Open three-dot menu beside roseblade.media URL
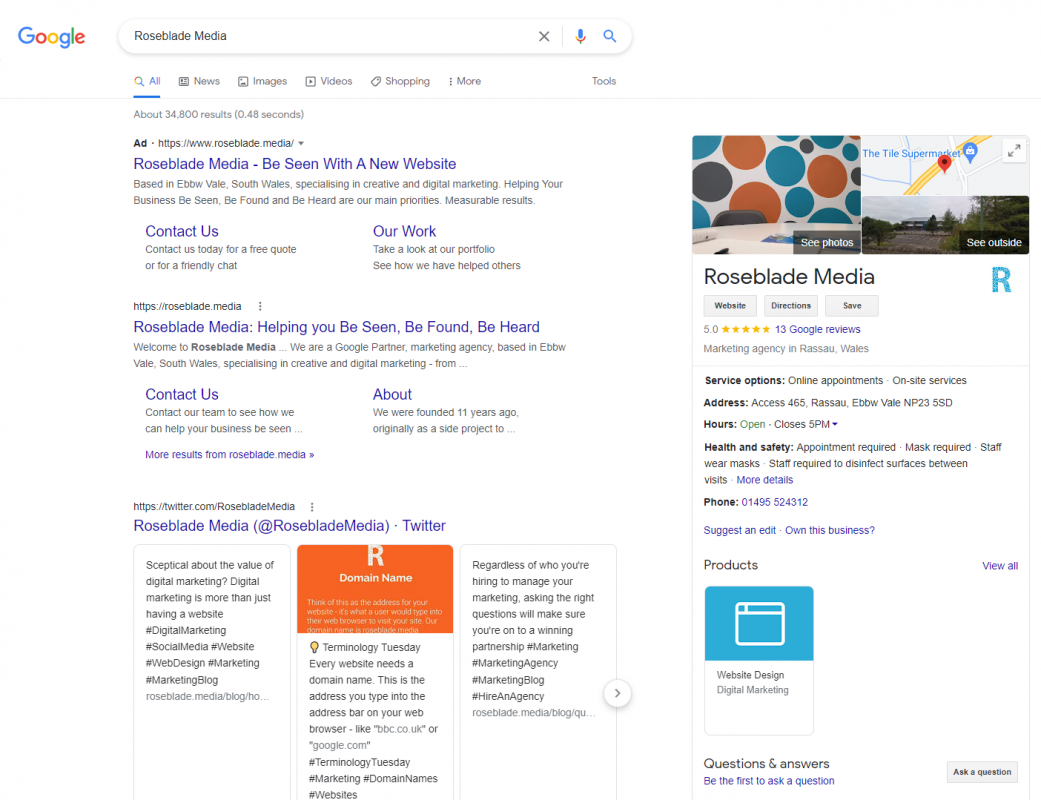Viewport: 1041px width, 800px height. tap(260, 306)
